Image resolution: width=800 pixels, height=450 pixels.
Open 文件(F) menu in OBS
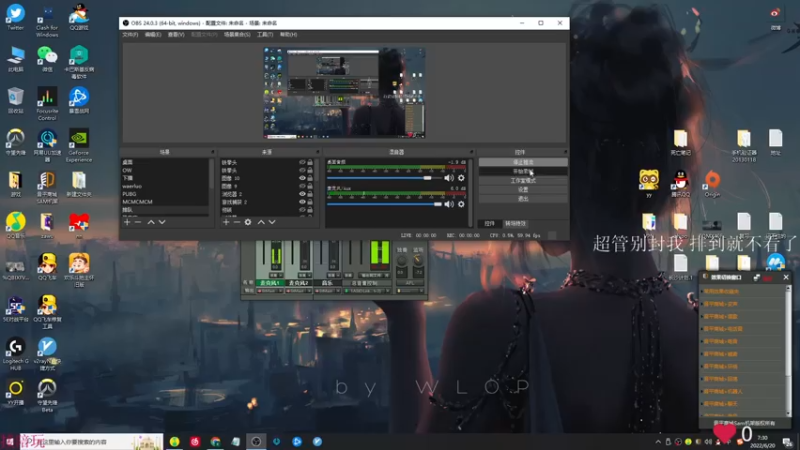point(130,35)
